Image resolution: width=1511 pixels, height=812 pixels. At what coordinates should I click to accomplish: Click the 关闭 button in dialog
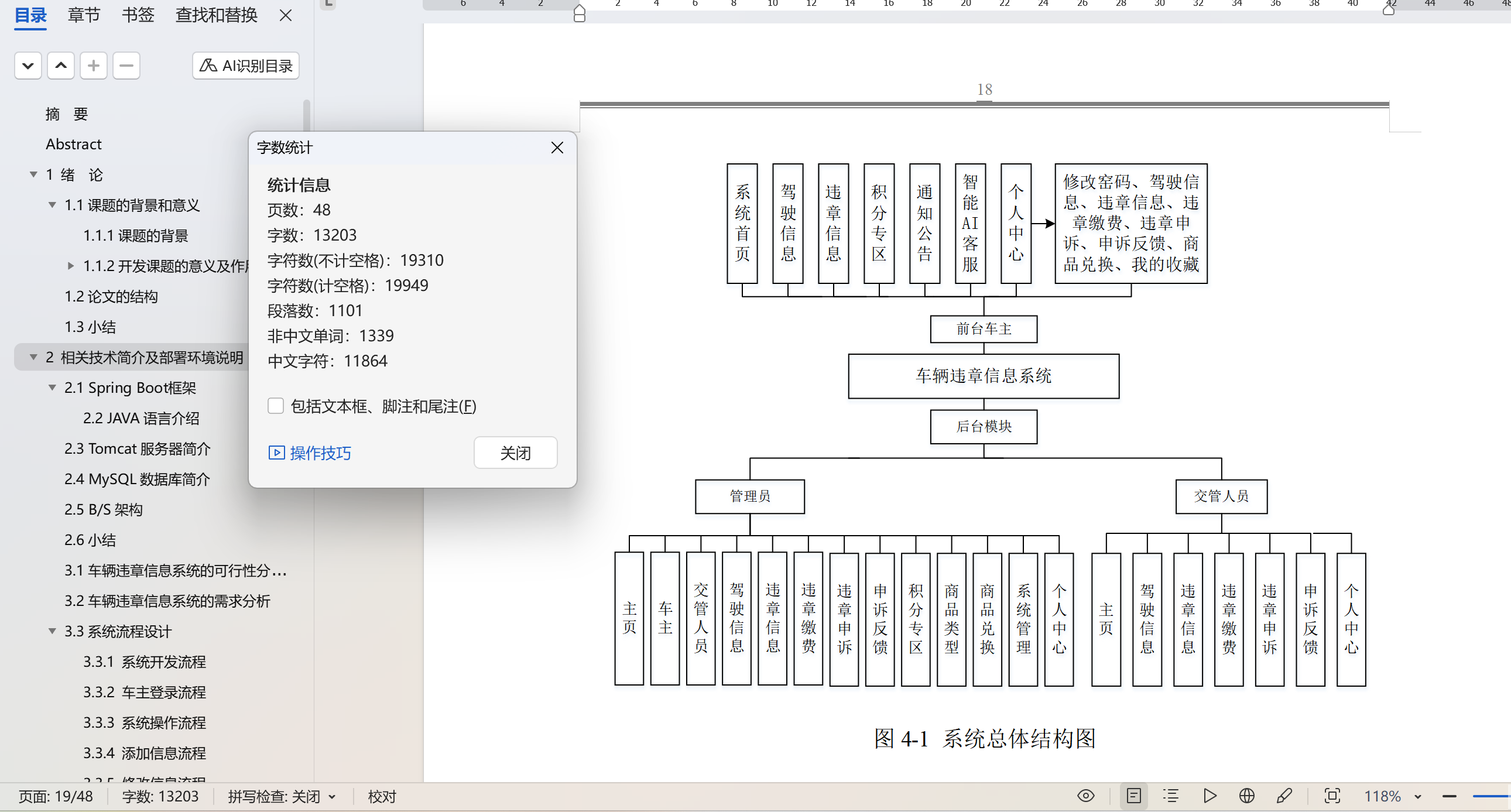pos(515,453)
